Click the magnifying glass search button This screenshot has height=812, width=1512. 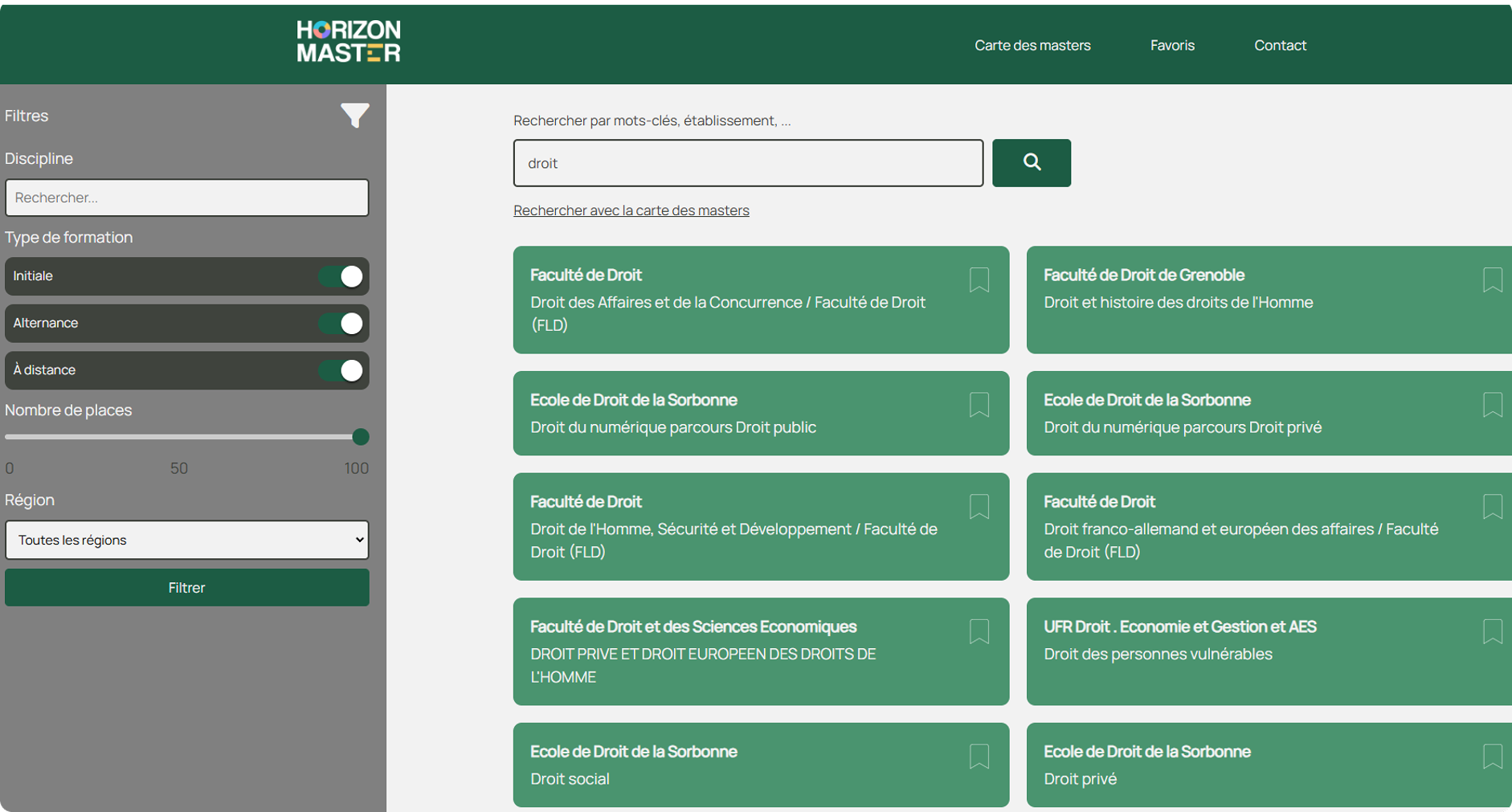pyautogui.click(x=1031, y=163)
